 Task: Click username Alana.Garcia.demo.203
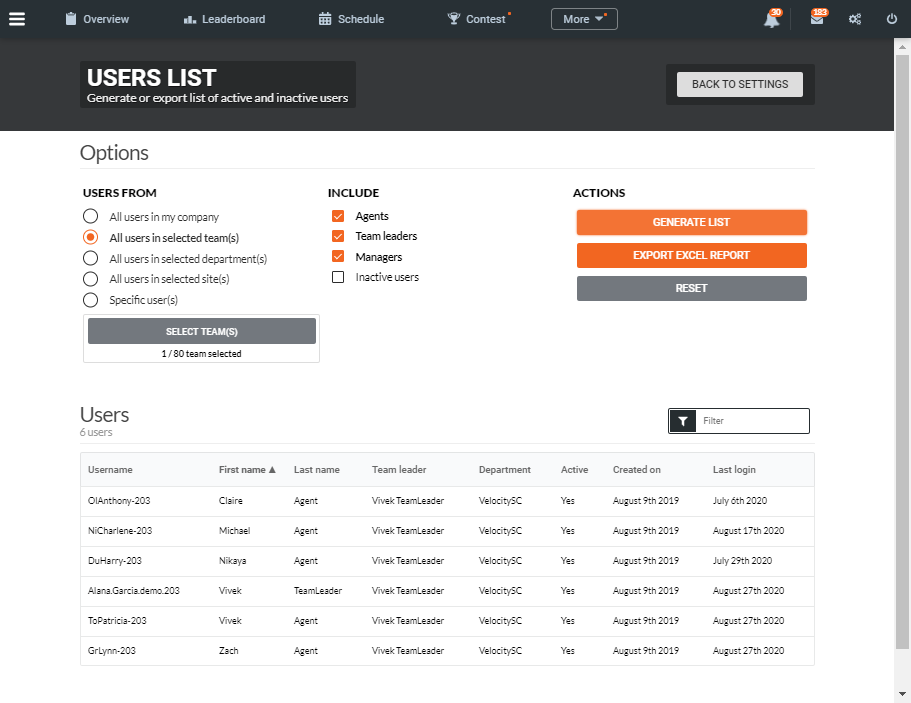(134, 591)
